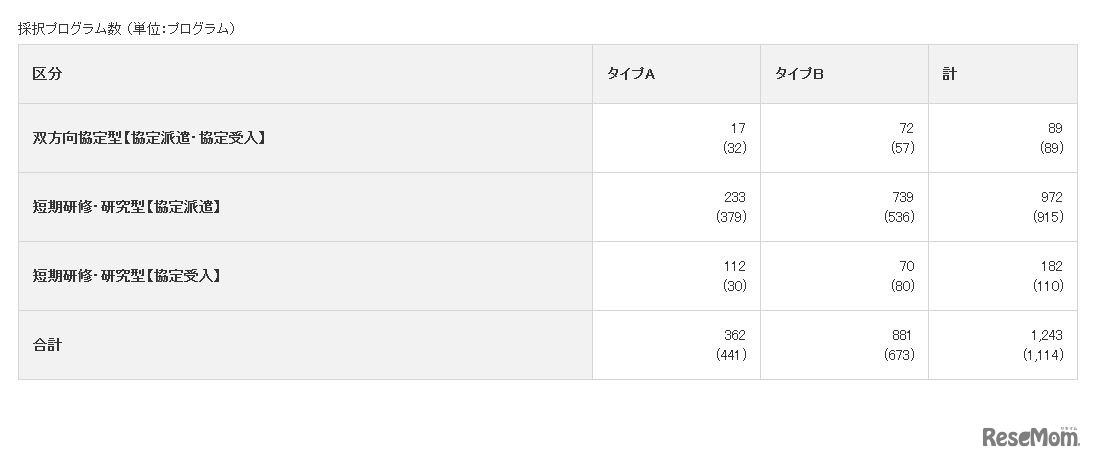Click the ReseMom logo watermark
Viewport: 1093px width, 460px height.
tap(1031, 437)
